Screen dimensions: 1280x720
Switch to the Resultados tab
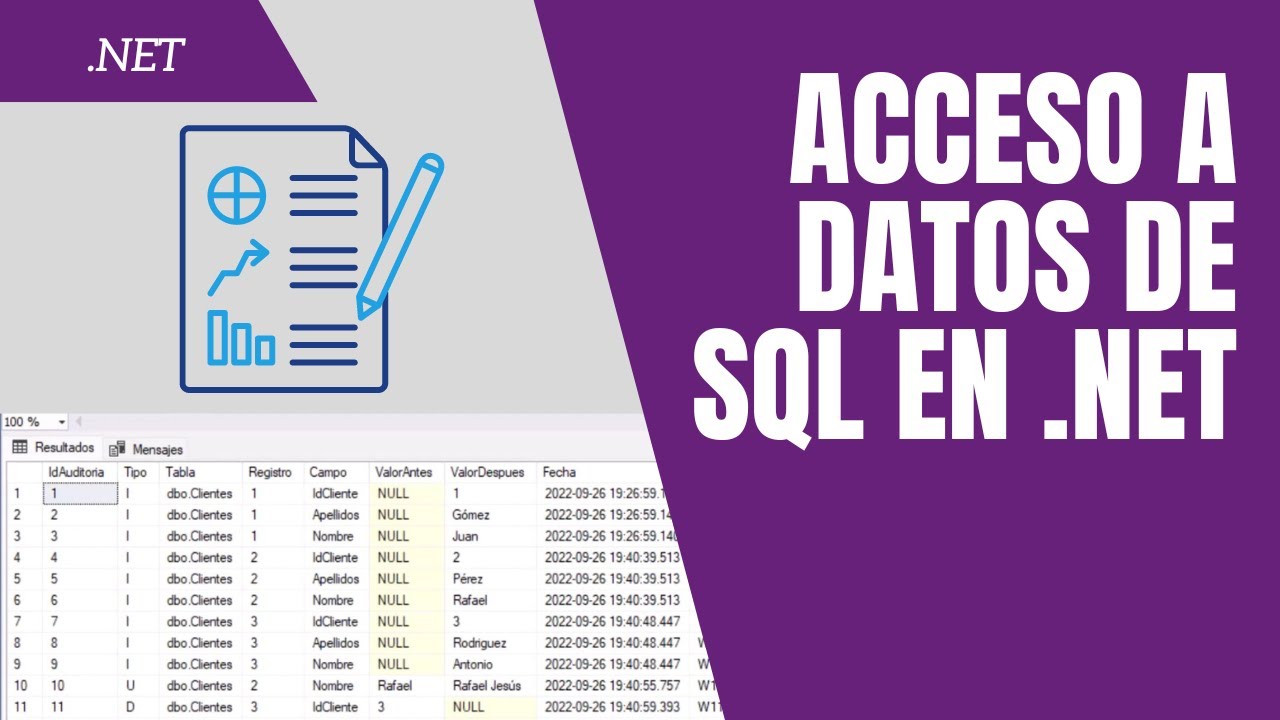[x=54, y=448]
